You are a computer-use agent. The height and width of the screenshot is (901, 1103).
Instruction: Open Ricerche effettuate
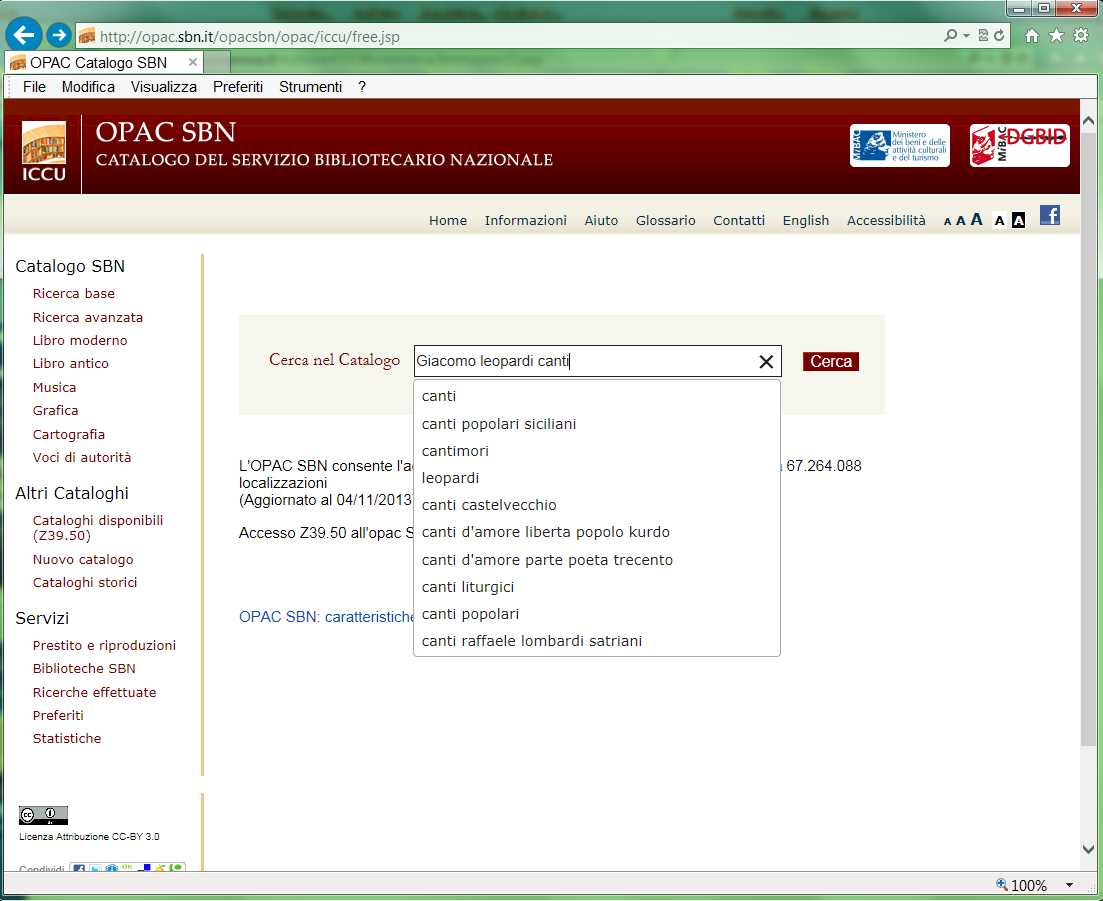[94, 692]
